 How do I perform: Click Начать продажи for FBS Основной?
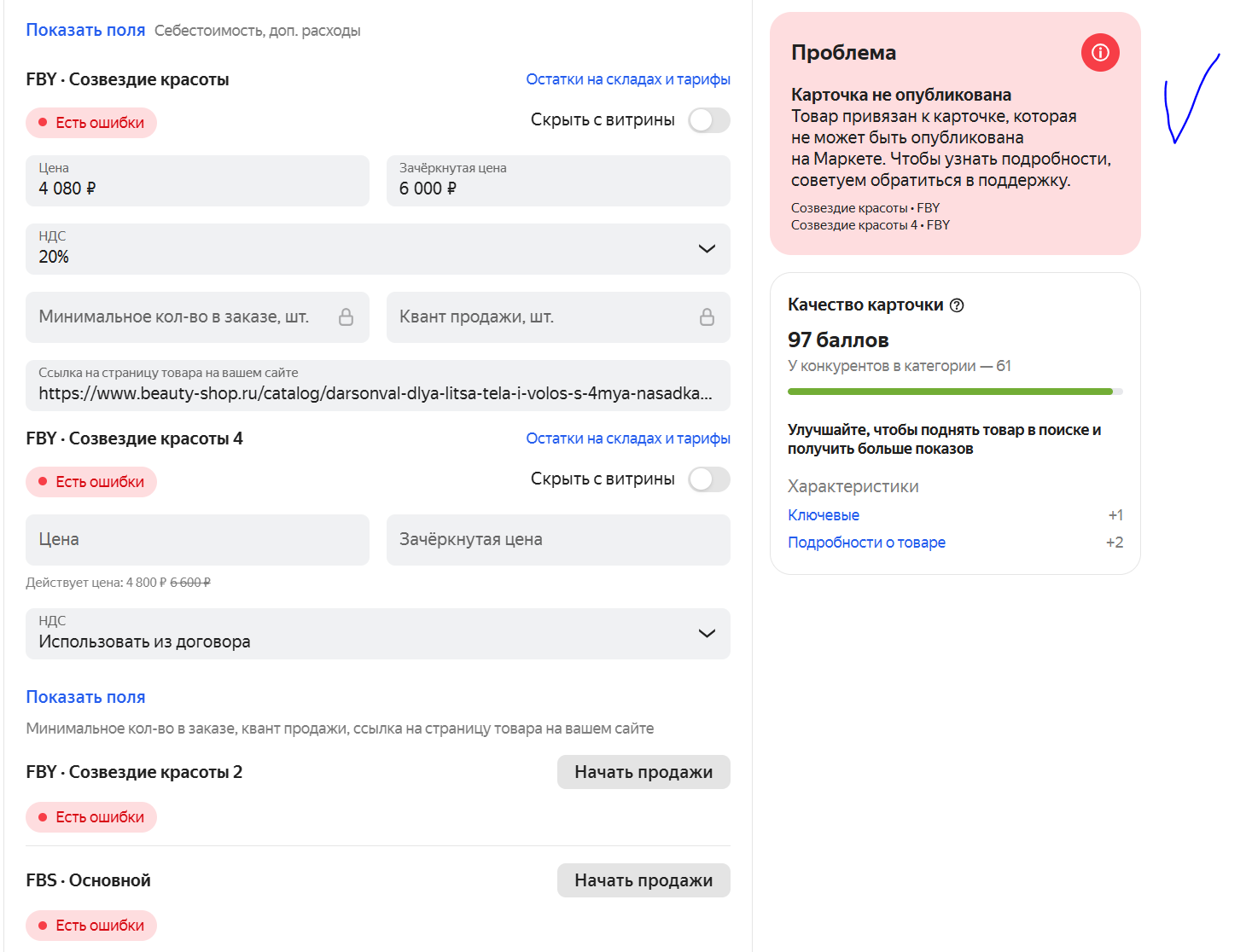(643, 880)
